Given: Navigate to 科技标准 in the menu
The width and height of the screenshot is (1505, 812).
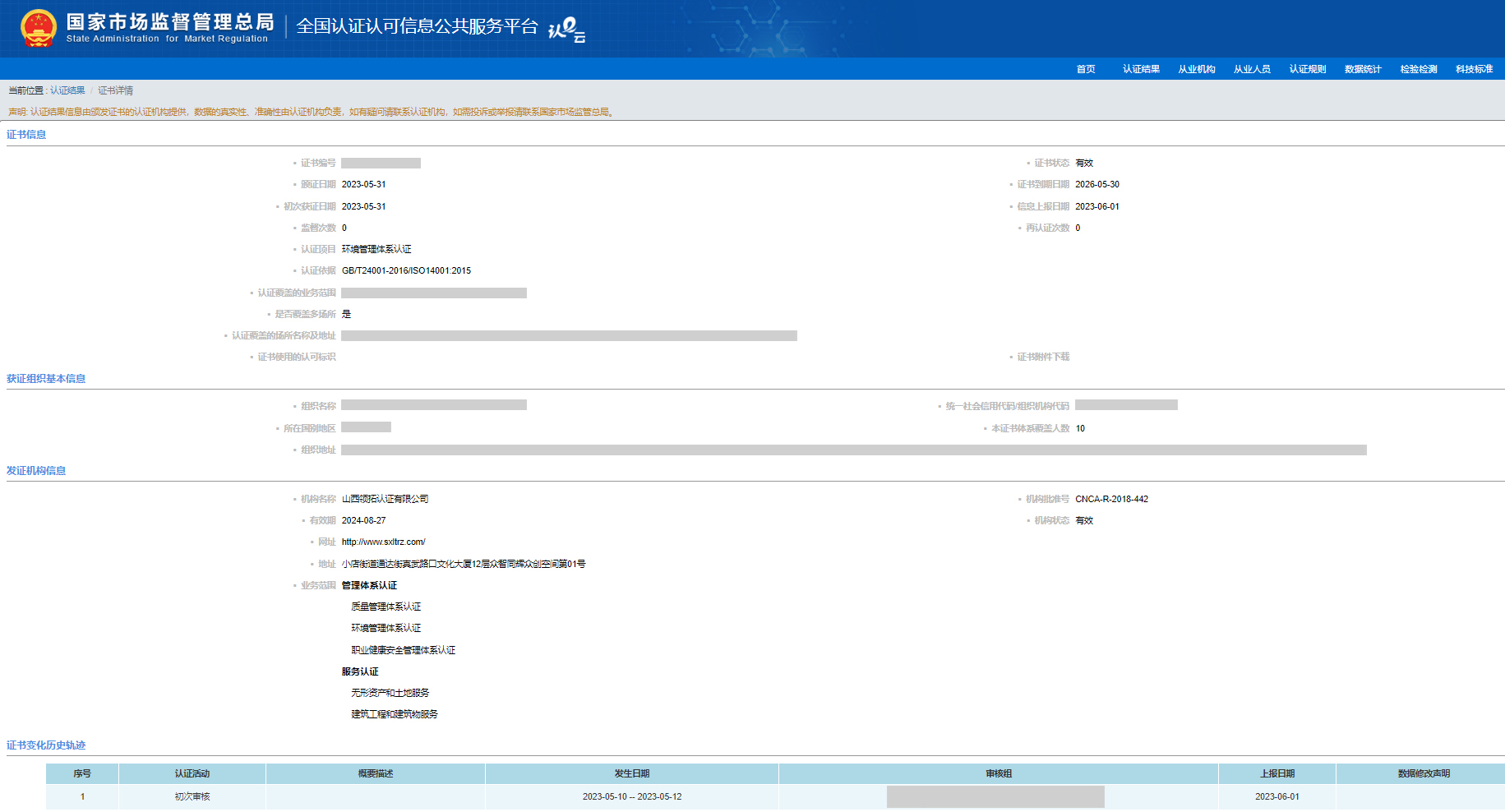Looking at the screenshot, I should click(1474, 69).
